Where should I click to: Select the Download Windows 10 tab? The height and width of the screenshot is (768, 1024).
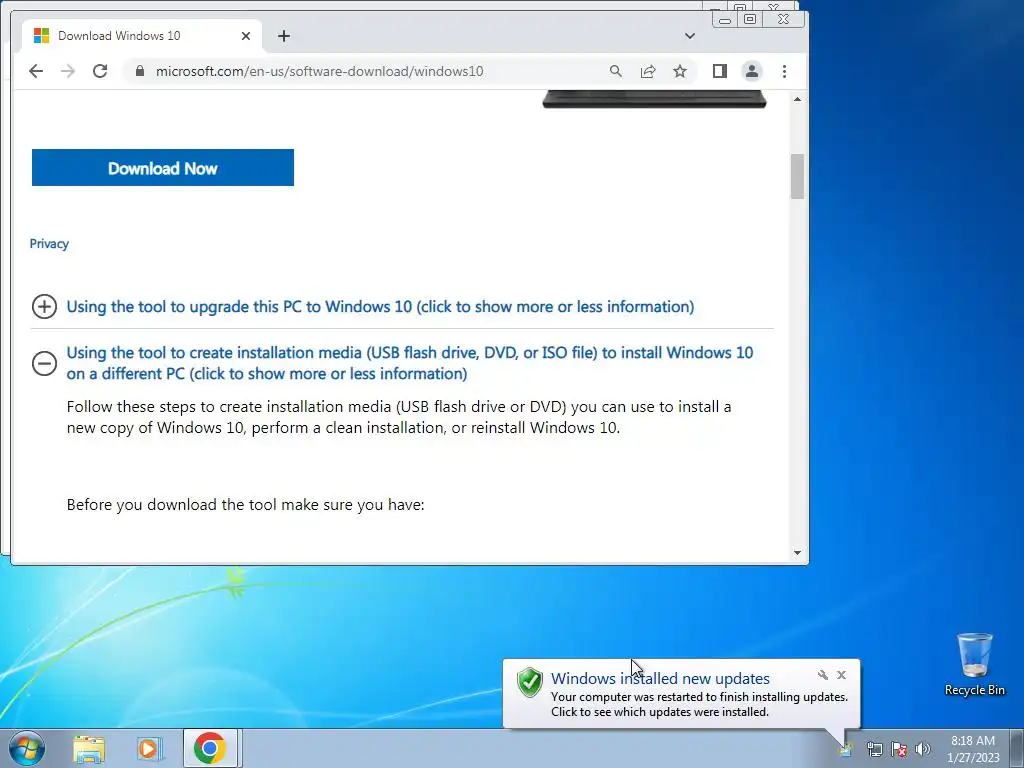click(142, 36)
